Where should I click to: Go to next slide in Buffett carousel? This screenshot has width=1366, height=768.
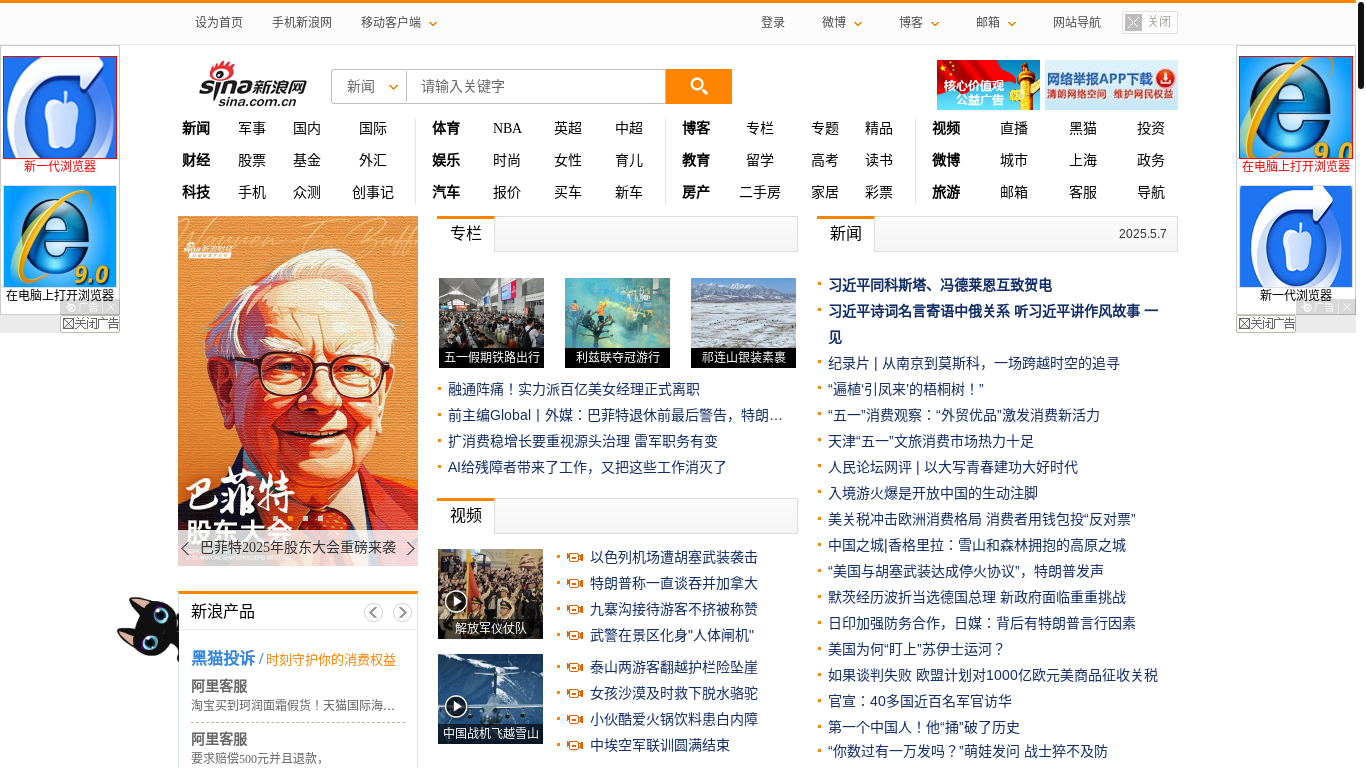[x=410, y=548]
